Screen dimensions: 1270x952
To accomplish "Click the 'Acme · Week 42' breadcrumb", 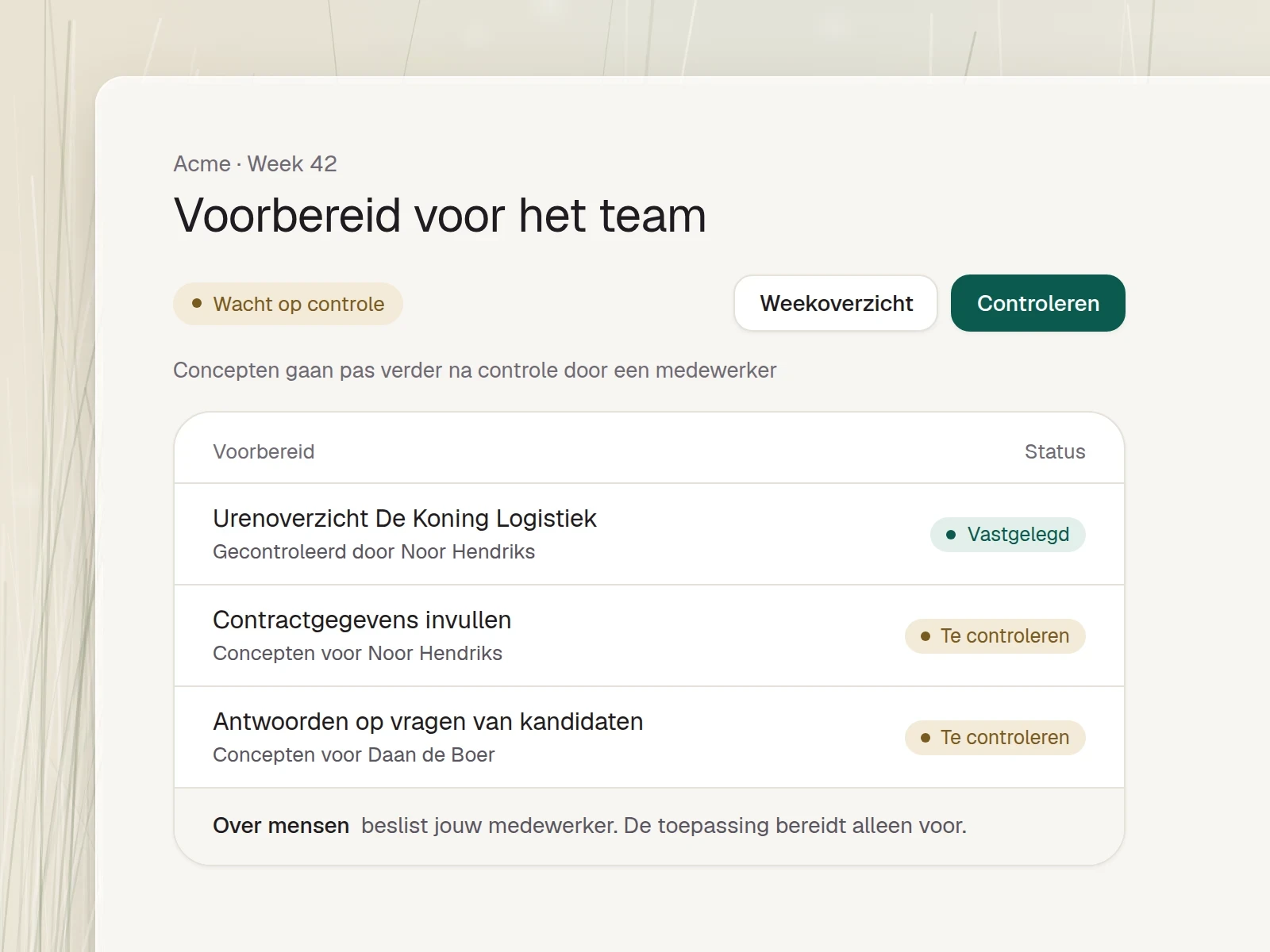I will [x=256, y=163].
